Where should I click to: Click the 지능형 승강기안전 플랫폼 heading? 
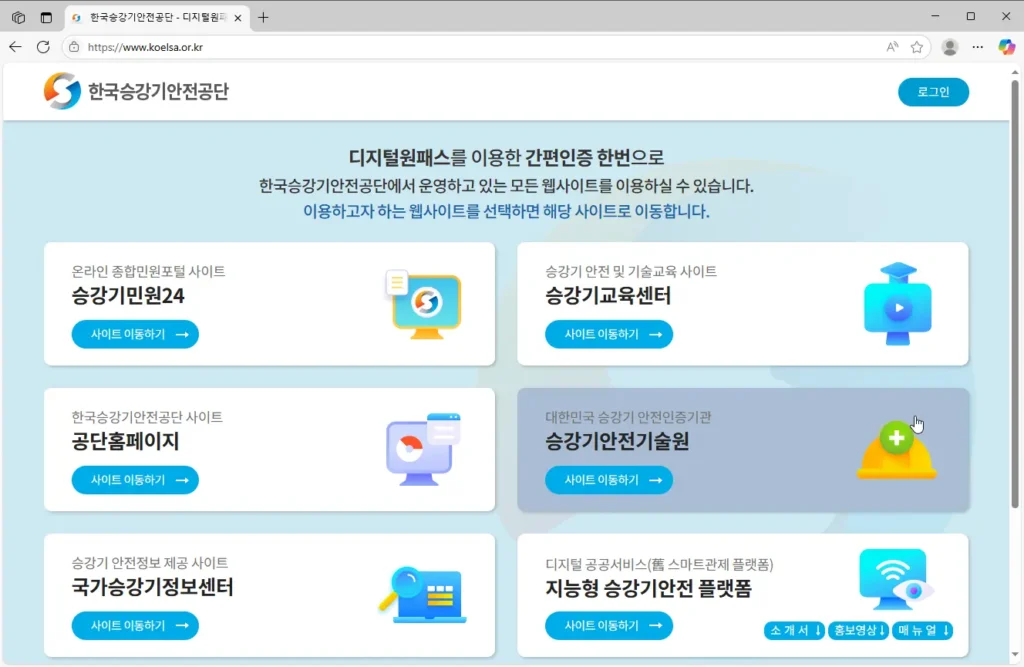point(648,589)
